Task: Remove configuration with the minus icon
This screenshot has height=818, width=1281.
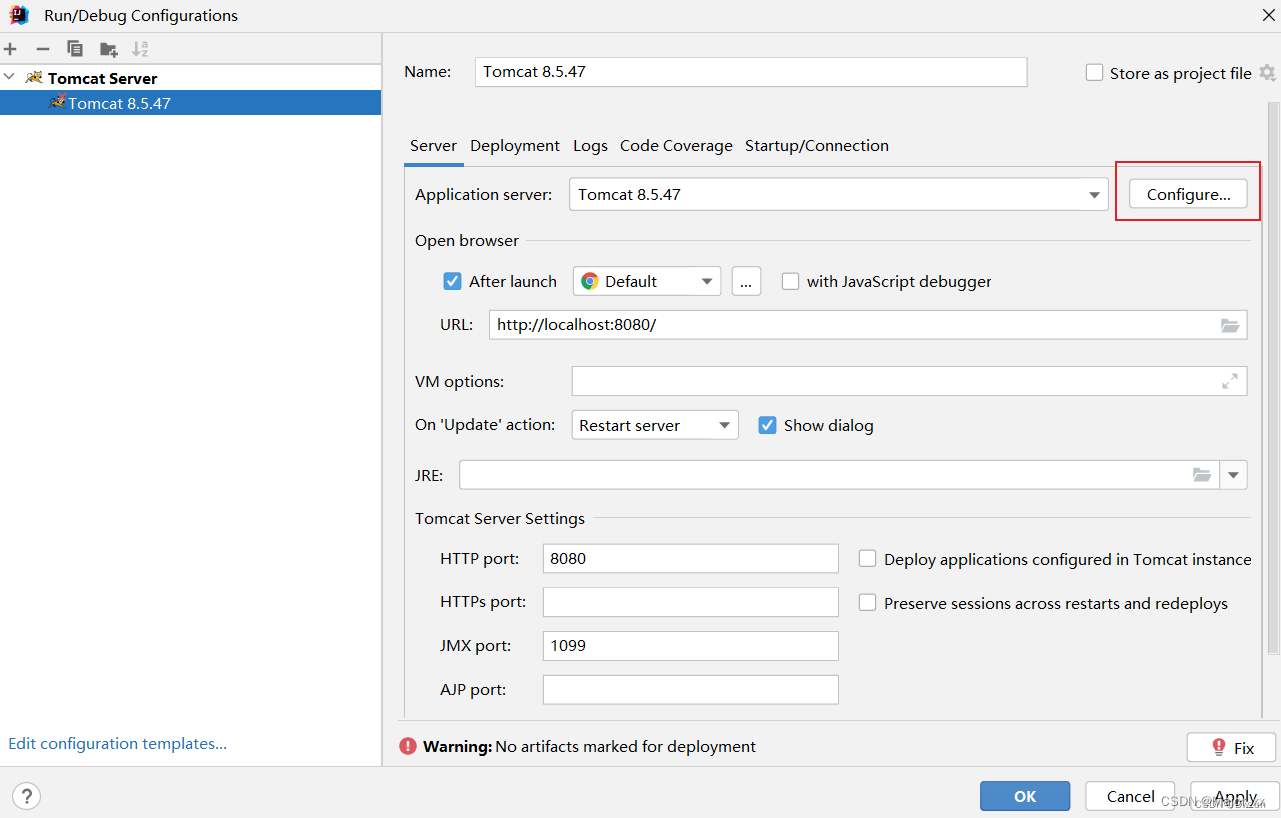Action: [42, 49]
